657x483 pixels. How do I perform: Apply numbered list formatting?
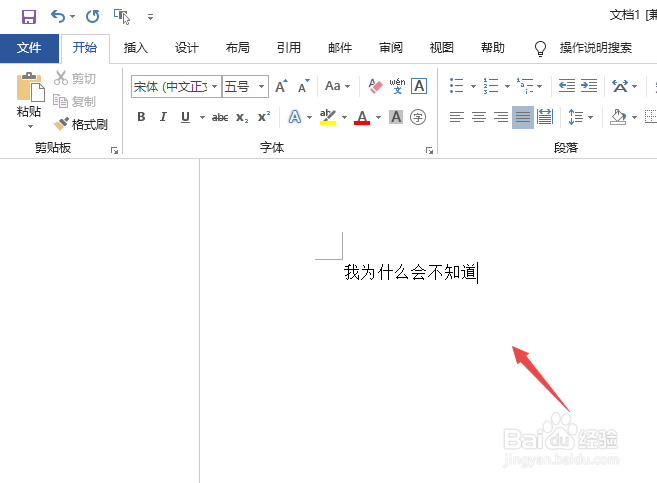[491, 86]
